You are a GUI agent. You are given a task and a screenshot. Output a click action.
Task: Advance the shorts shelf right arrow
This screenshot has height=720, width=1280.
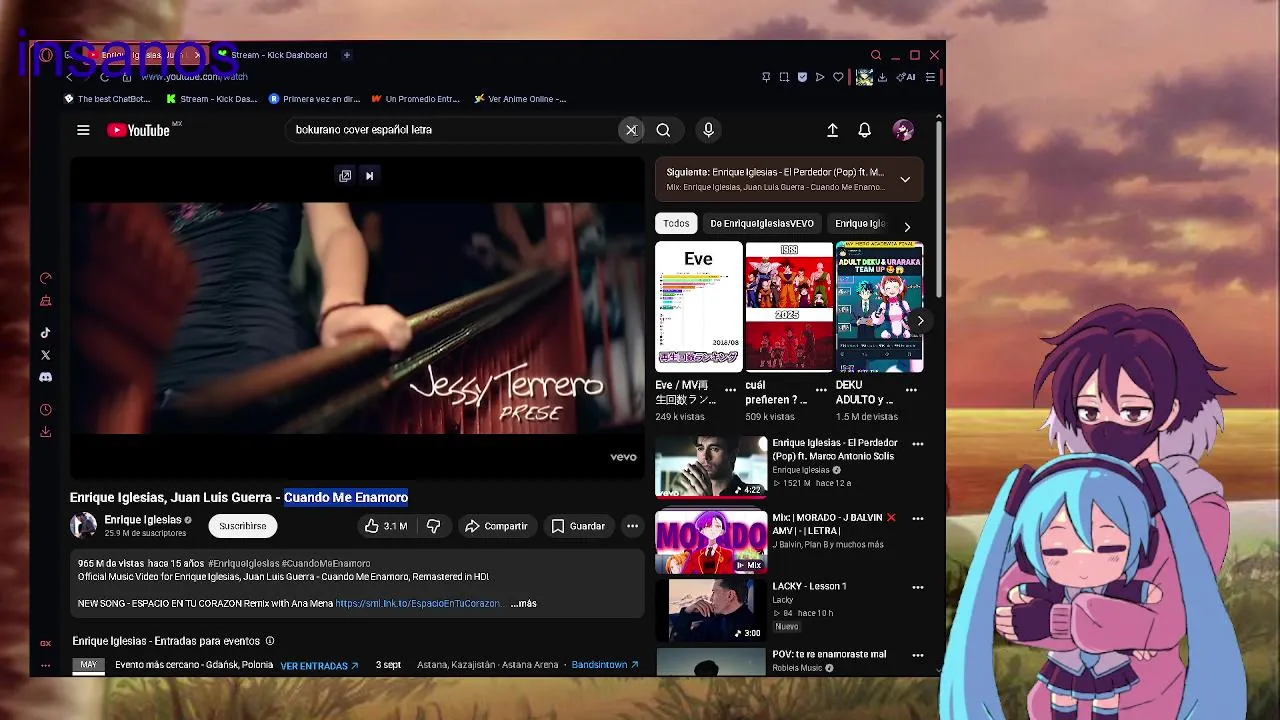pyautogui.click(x=920, y=321)
